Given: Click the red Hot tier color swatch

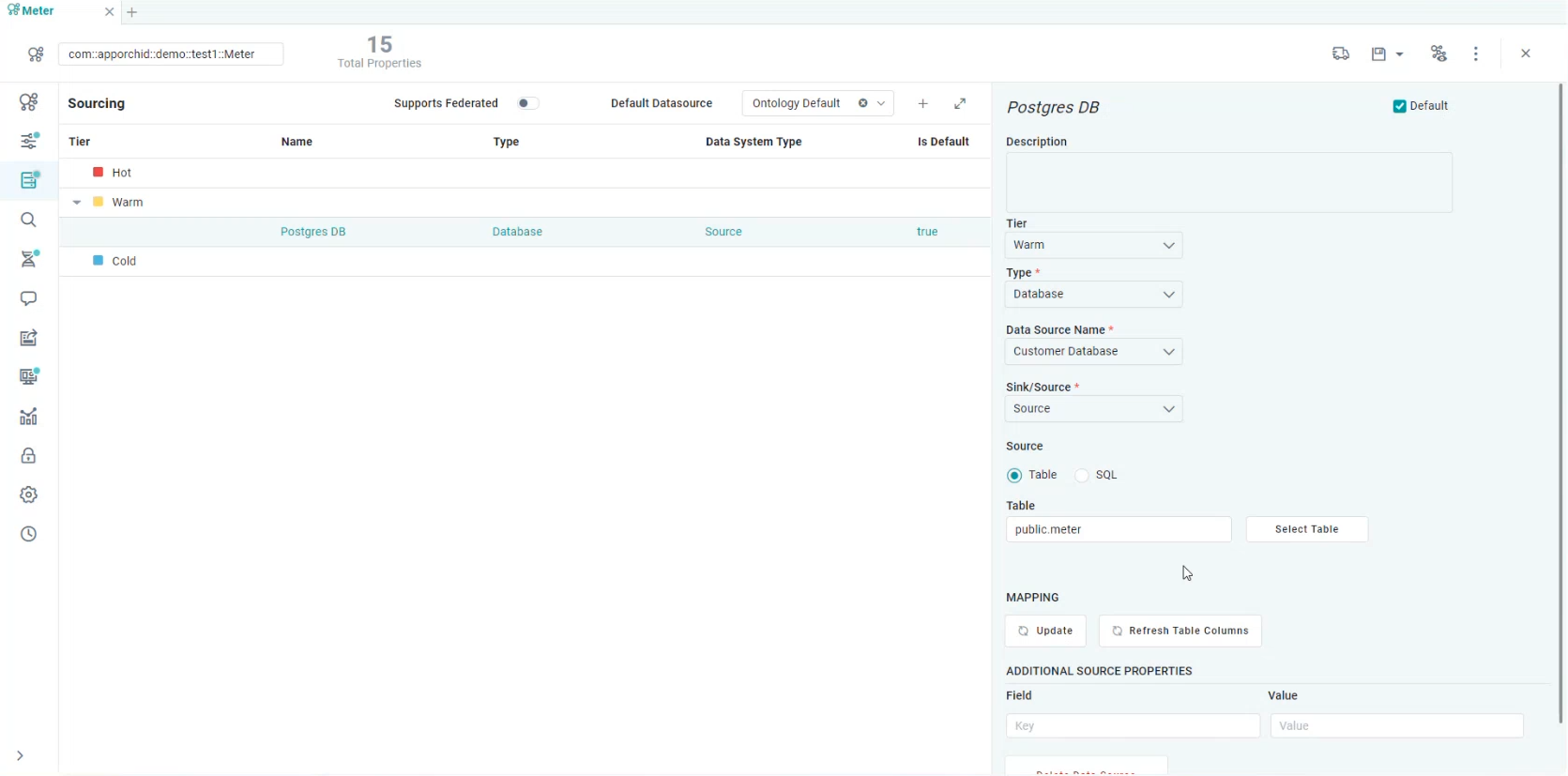Looking at the screenshot, I should tap(98, 173).
